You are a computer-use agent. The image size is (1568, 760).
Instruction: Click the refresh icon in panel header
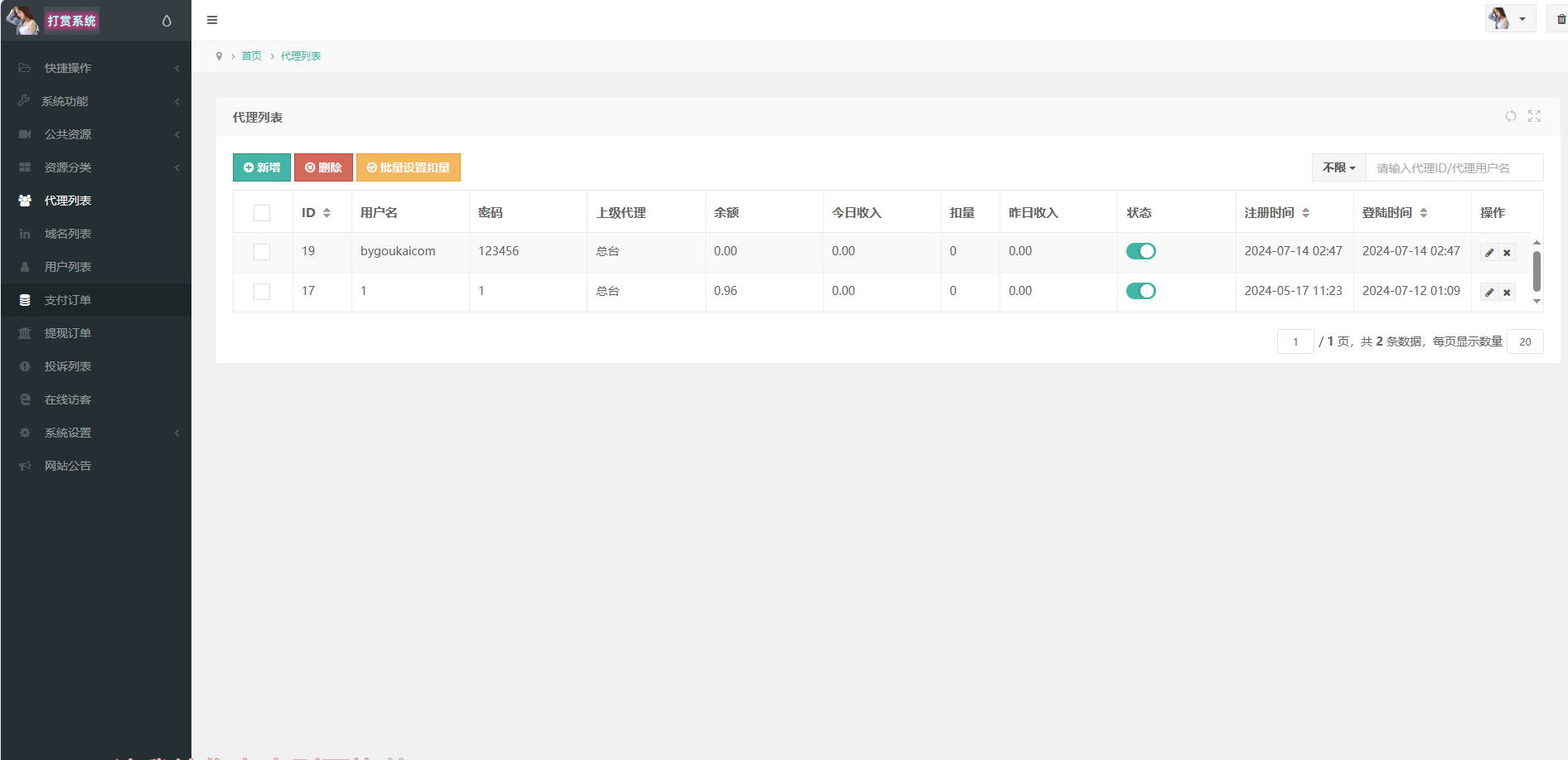coord(1511,116)
